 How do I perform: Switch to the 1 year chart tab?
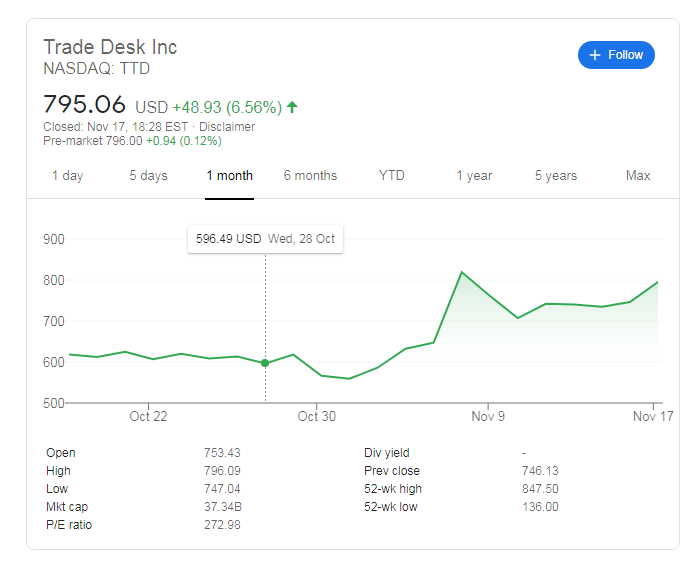474,176
